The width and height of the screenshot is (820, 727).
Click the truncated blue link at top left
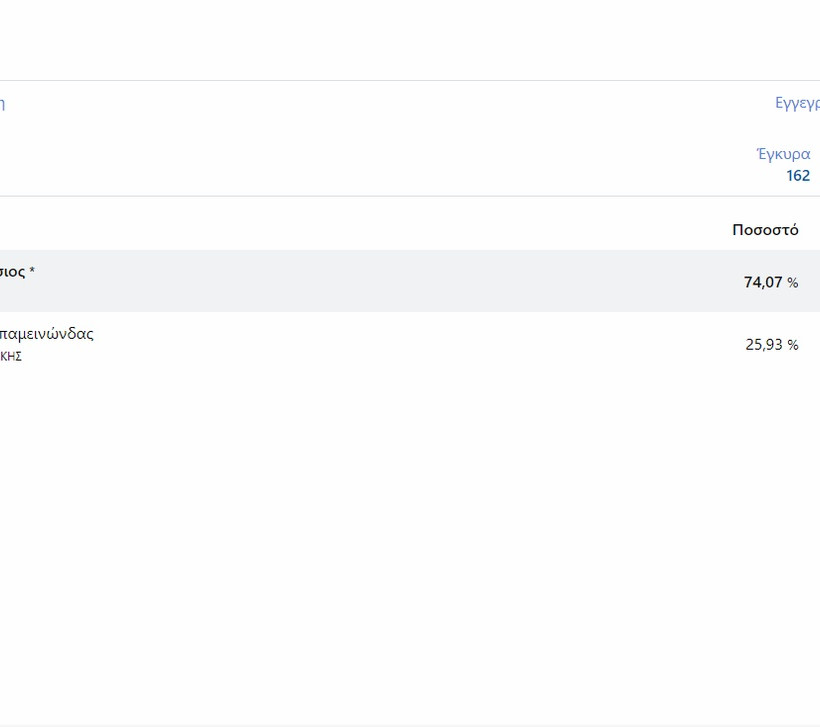(2, 103)
